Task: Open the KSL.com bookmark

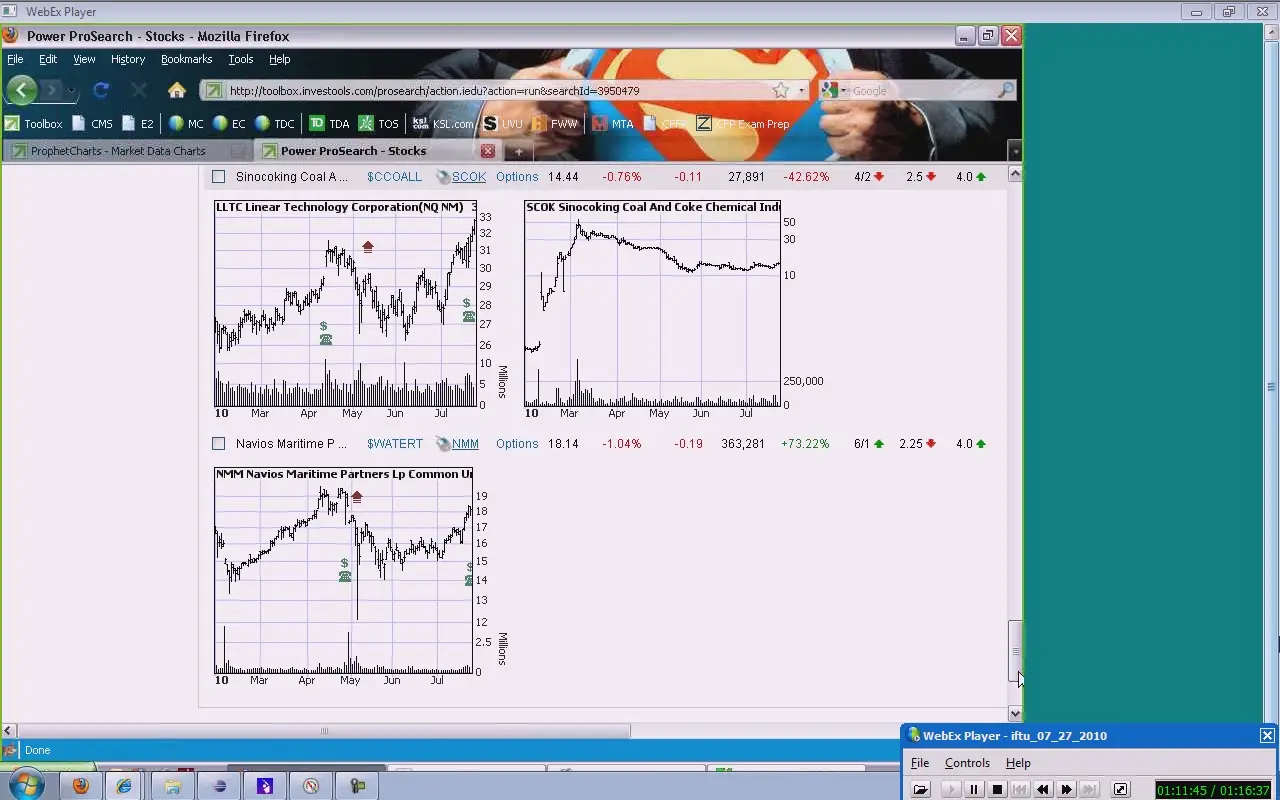Action: point(442,124)
